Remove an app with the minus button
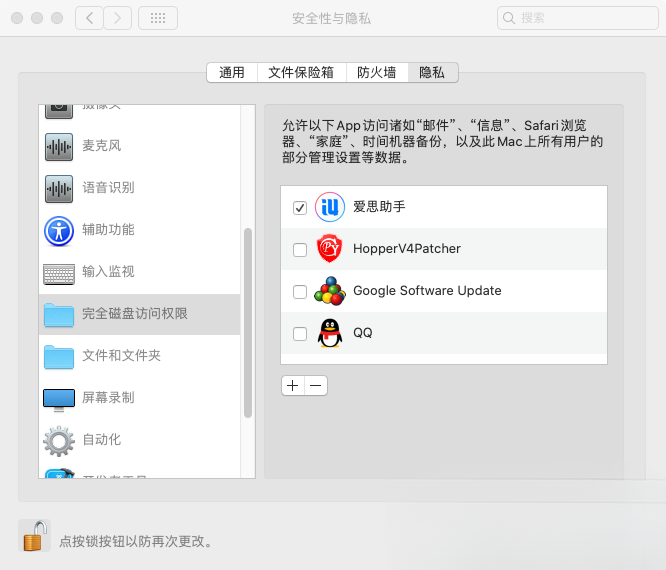The width and height of the screenshot is (666, 570). tap(316, 386)
